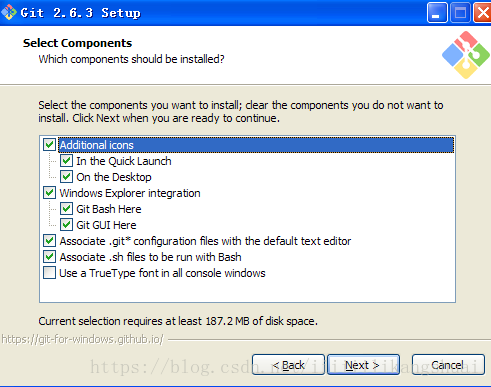Close the Git Setup window
The height and width of the screenshot is (387, 491).
point(483,13)
